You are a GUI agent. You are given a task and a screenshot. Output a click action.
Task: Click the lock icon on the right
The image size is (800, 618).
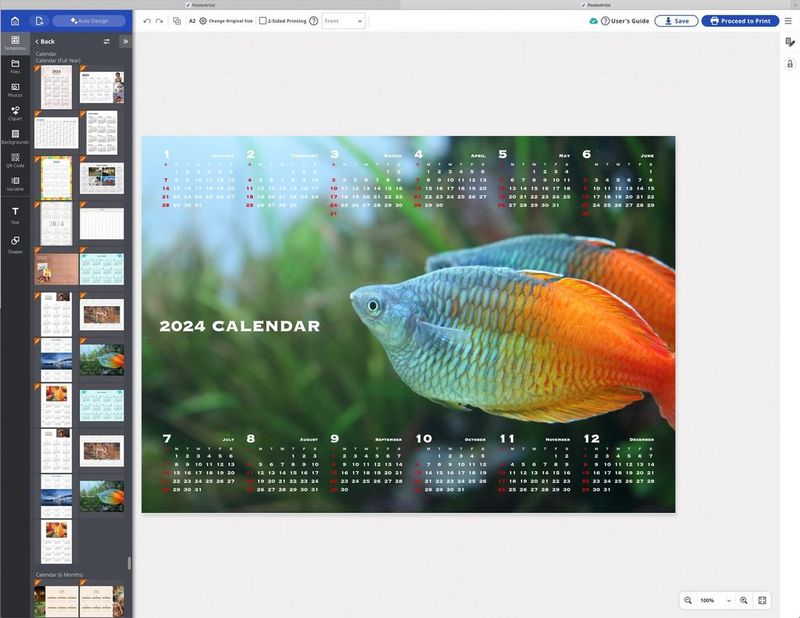[791, 63]
